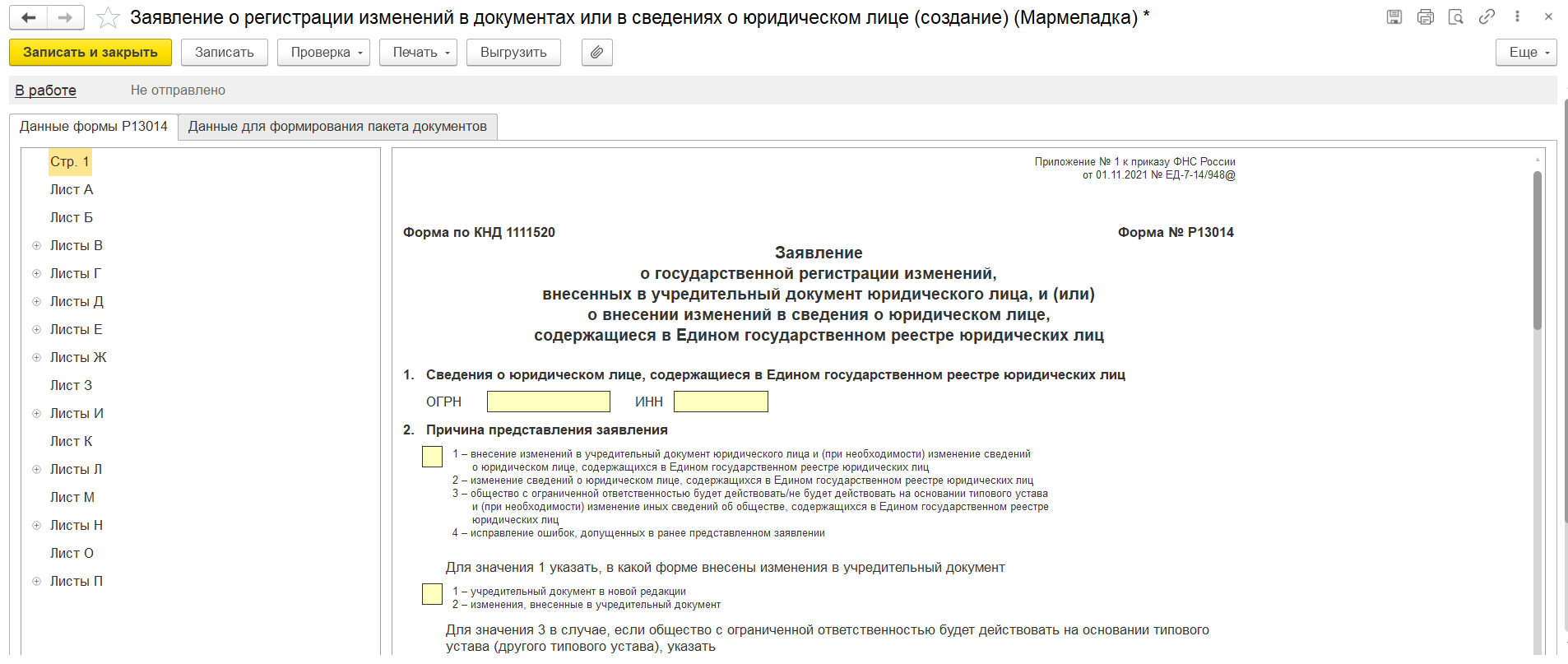Open the three-dot options menu
The width and height of the screenshot is (1568, 664).
[x=1518, y=16]
